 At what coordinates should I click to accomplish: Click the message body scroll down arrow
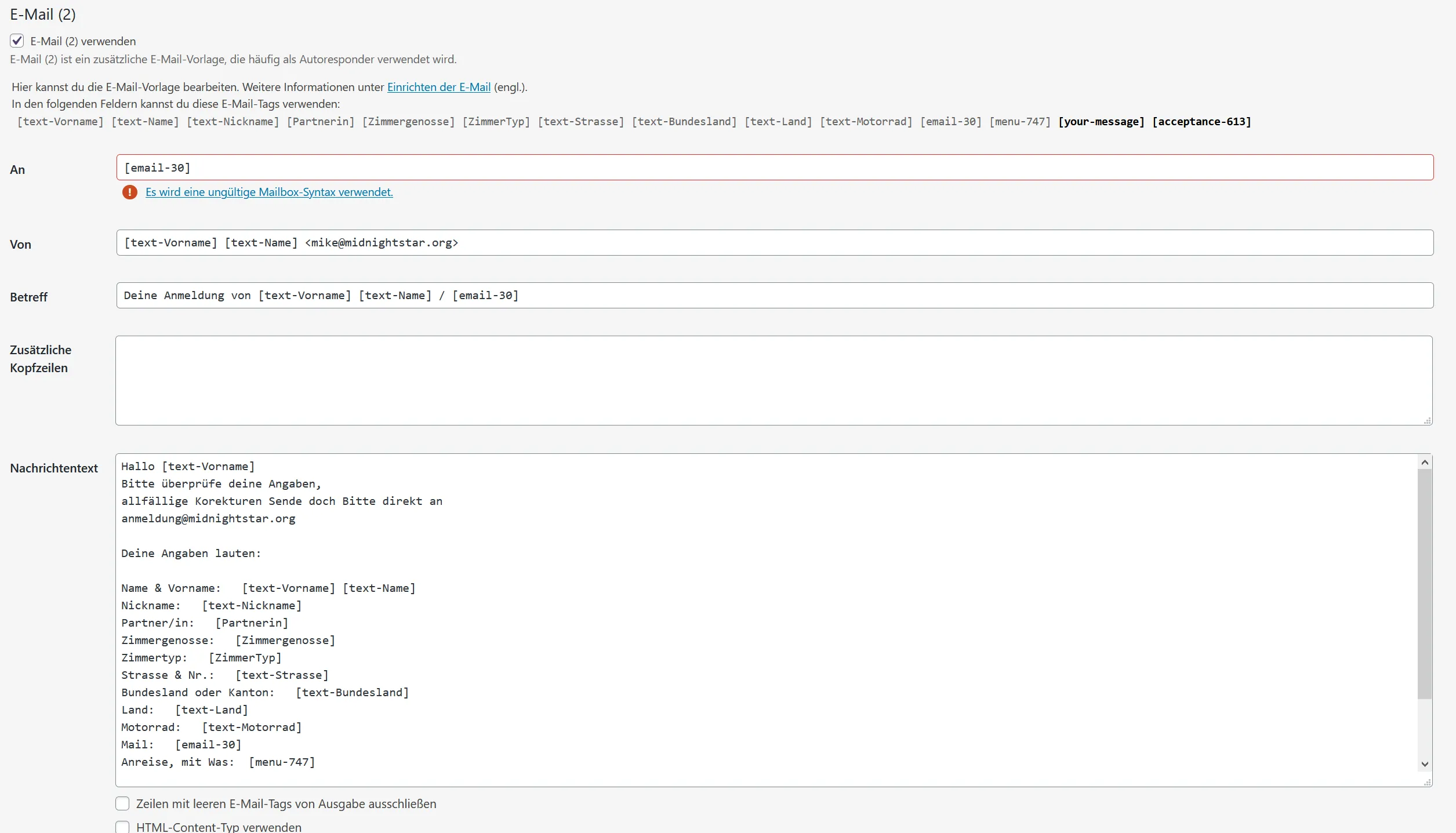point(1425,764)
